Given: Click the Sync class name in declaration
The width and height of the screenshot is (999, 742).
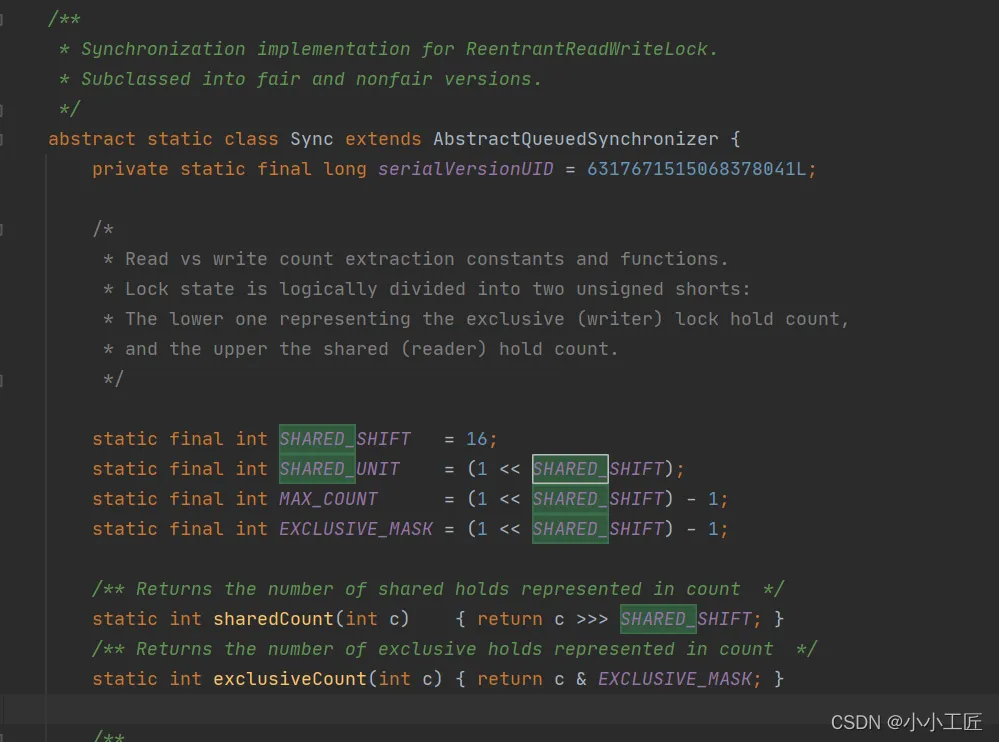Looking at the screenshot, I should 312,139.
